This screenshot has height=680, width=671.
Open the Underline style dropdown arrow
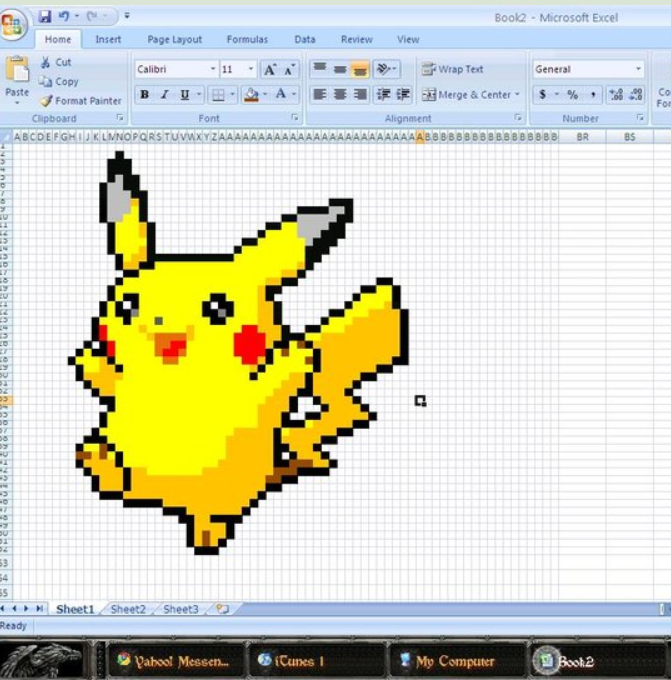pyautogui.click(x=199, y=94)
